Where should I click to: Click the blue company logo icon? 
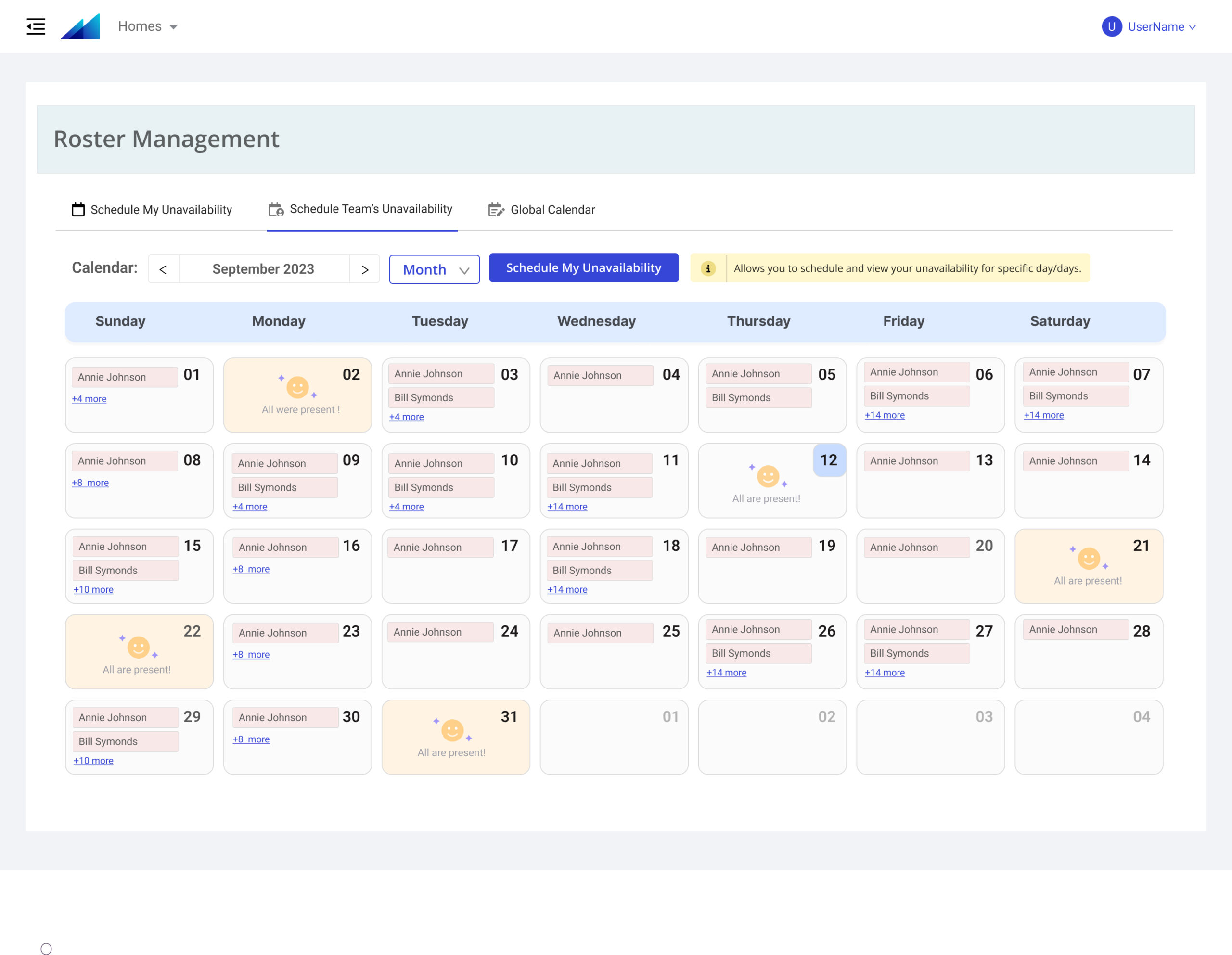(80, 26)
